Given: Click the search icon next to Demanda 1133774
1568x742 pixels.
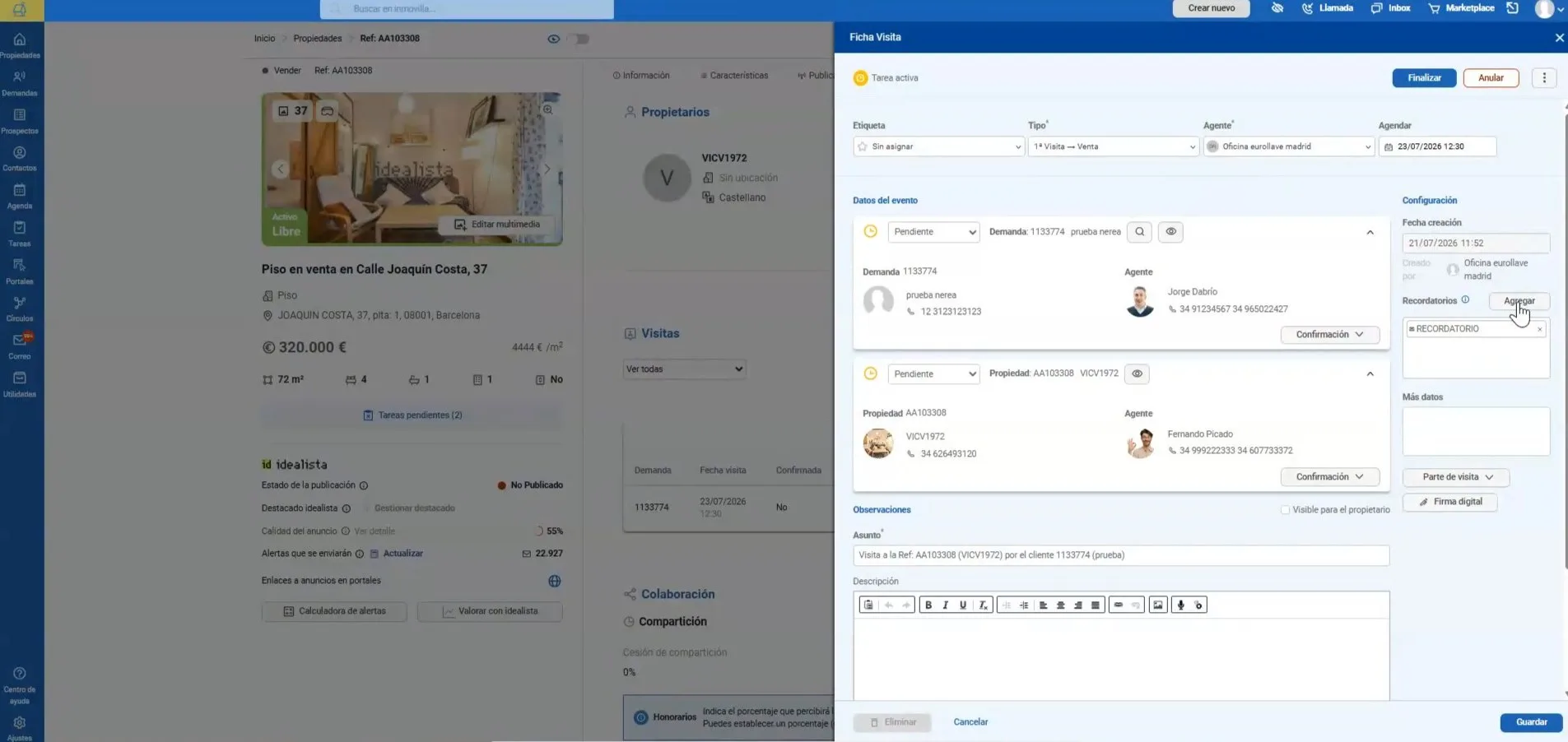Looking at the screenshot, I should pos(1140,232).
